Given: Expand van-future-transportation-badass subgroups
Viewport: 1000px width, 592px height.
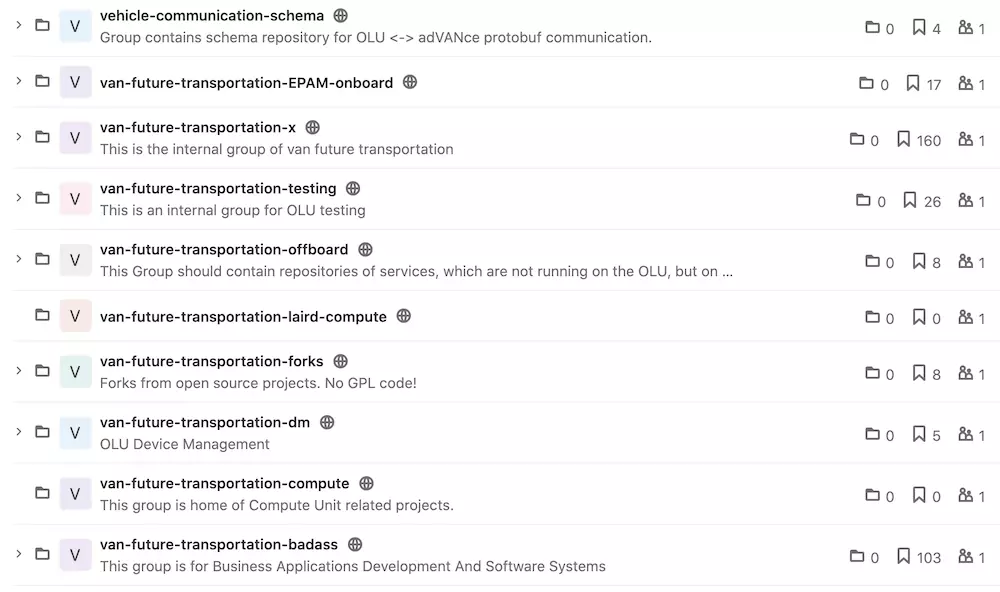Looking at the screenshot, I should click(18, 554).
